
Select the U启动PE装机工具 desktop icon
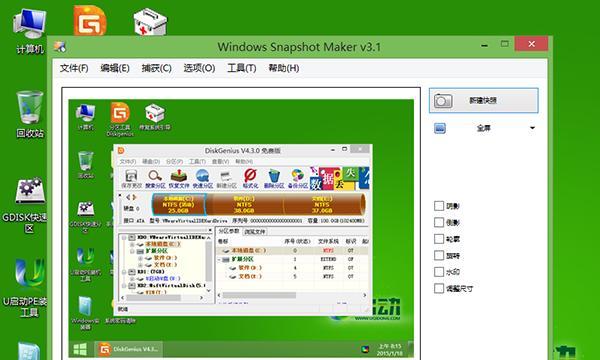[x=27, y=287]
